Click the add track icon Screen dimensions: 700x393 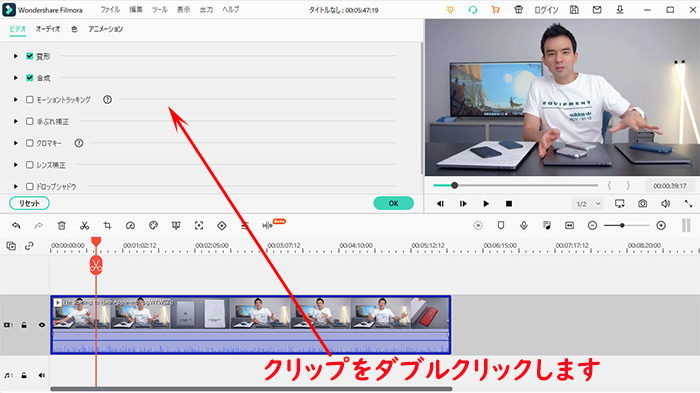pos(11,246)
